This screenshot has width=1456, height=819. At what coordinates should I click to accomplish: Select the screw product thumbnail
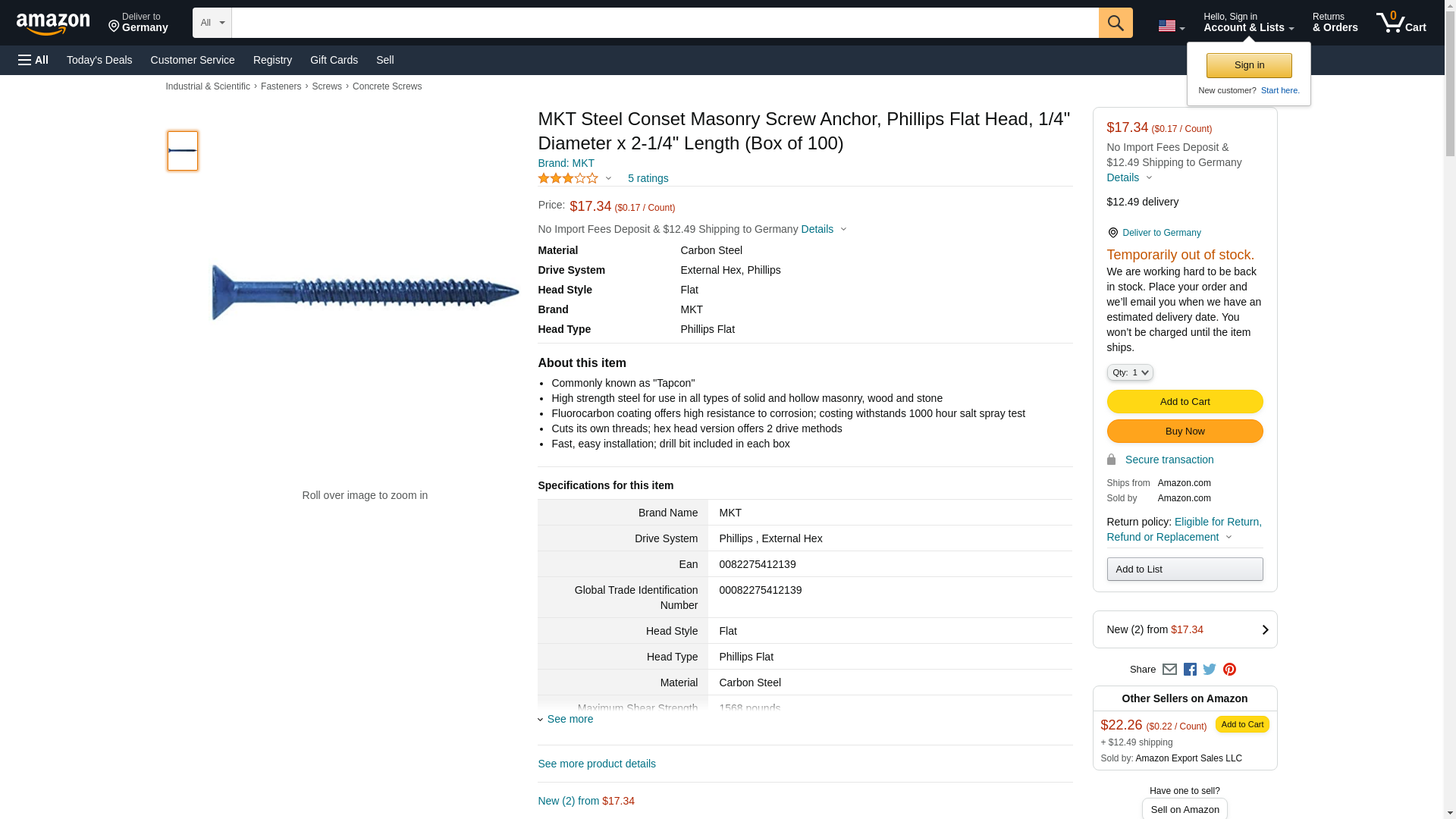coord(183,151)
